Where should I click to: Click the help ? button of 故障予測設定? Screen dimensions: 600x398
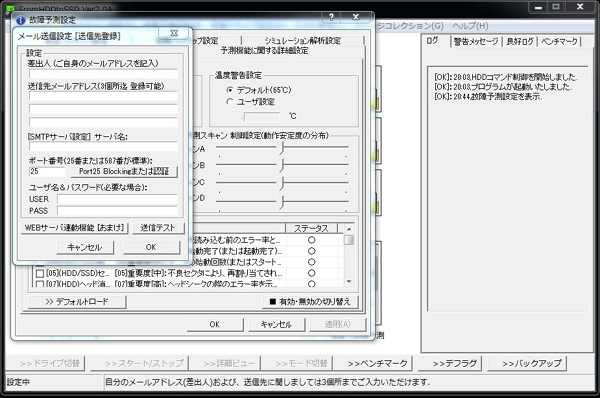[x=331, y=17]
